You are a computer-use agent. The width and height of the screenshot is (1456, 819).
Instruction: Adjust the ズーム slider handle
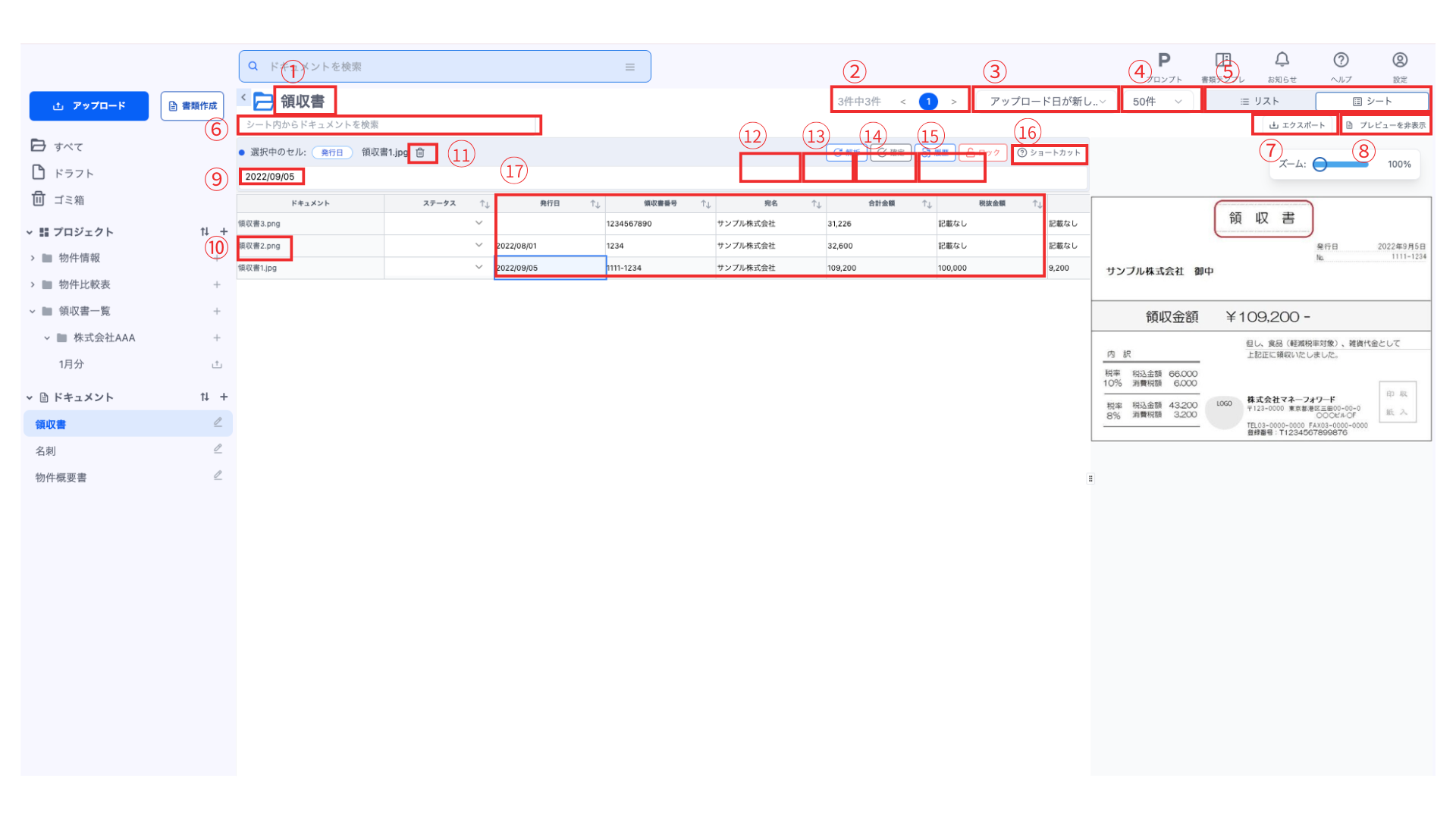(x=1320, y=165)
